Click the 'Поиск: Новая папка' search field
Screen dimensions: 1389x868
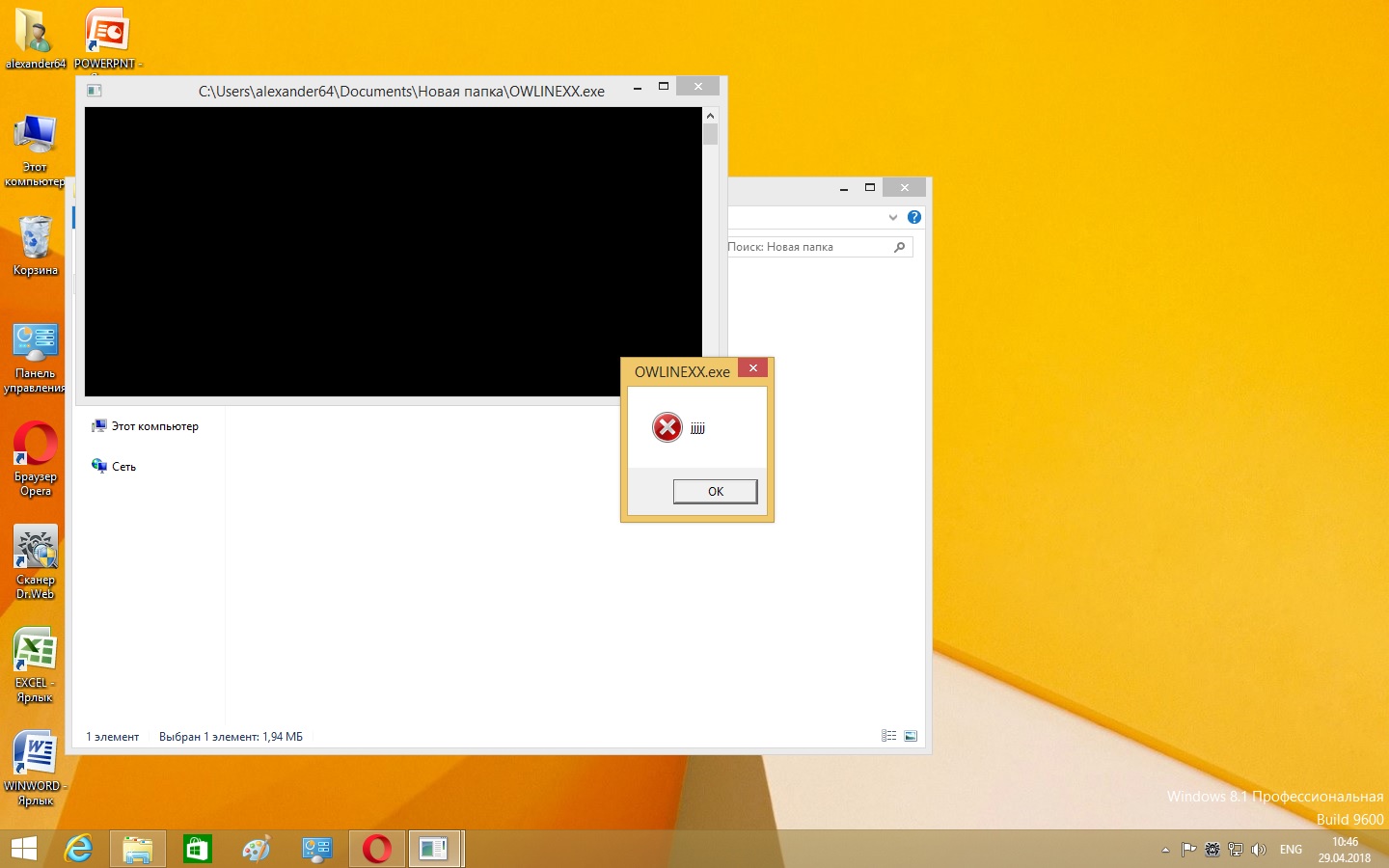click(808, 247)
